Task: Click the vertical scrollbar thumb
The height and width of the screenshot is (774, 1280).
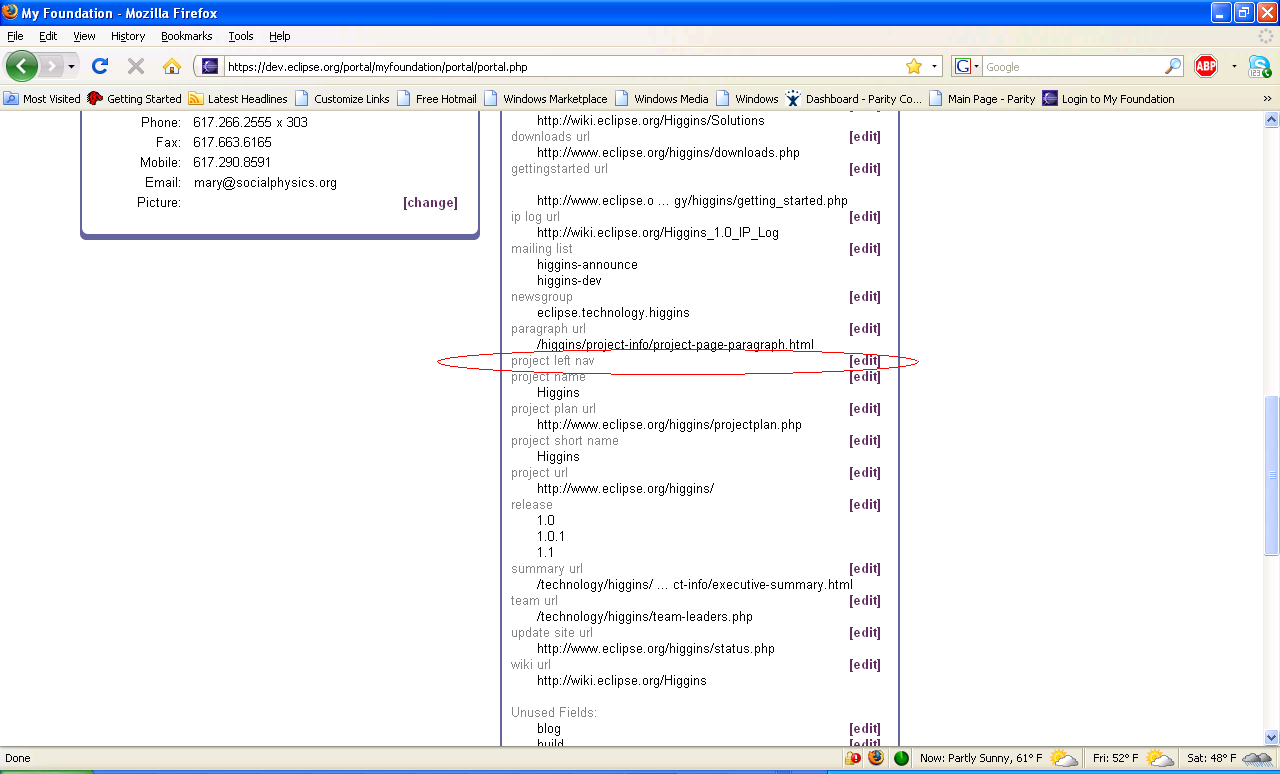Action: point(1271,476)
